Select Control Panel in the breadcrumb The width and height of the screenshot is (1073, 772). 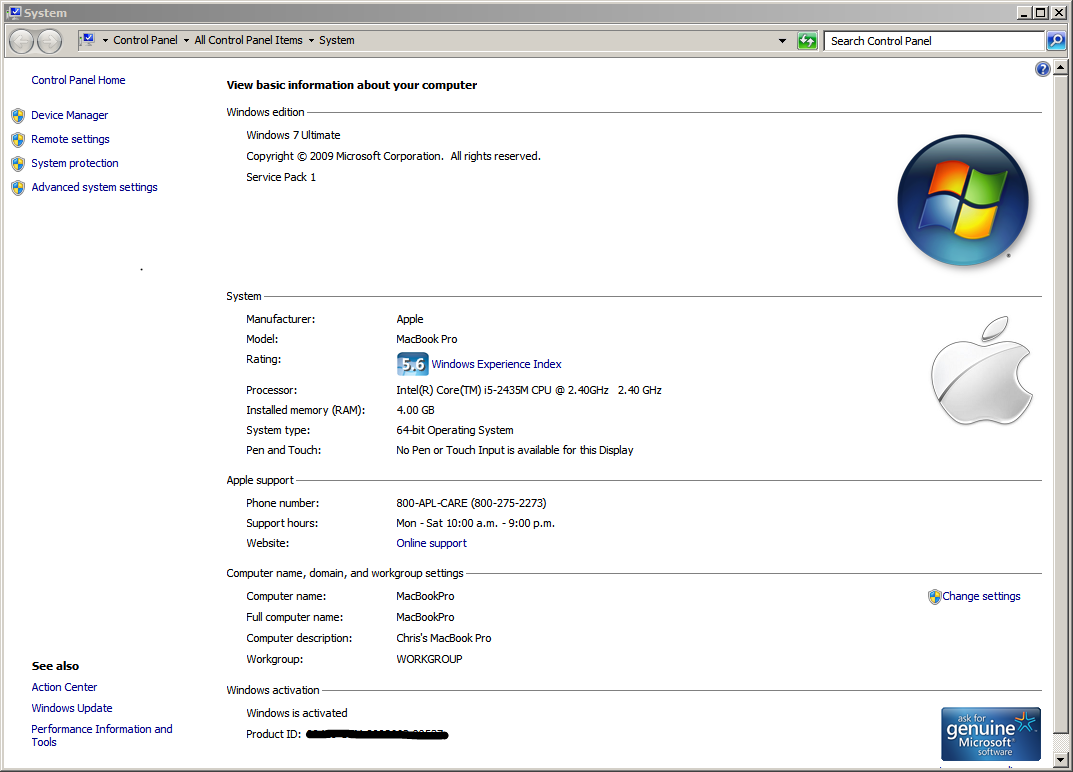click(x=145, y=40)
